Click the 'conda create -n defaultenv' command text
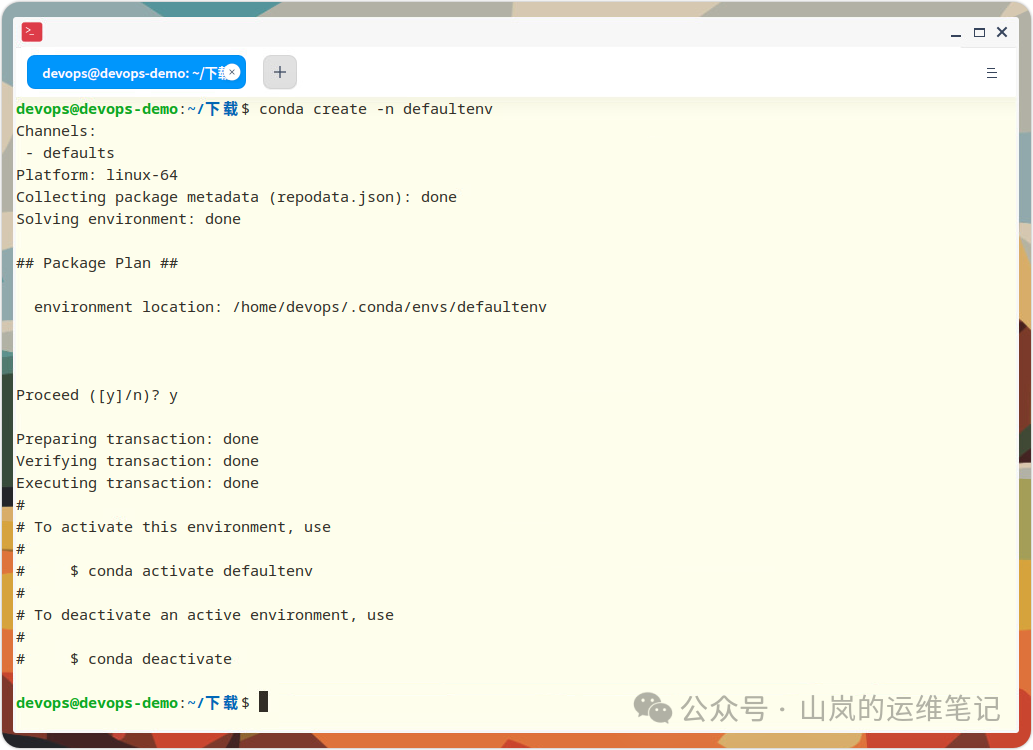Screen dimensions: 1033x750 click(376, 109)
